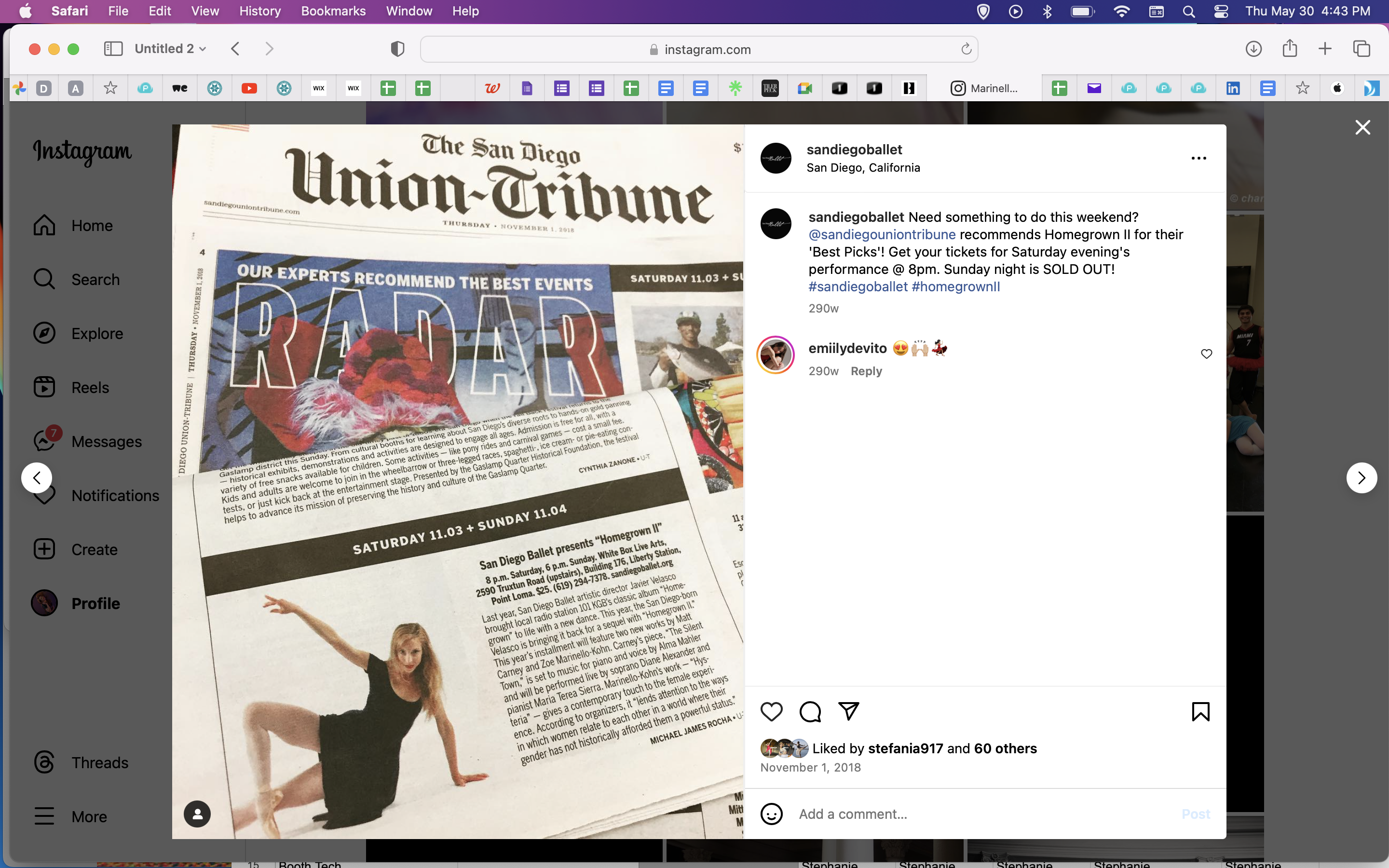Show tagged people on photo

click(x=197, y=814)
